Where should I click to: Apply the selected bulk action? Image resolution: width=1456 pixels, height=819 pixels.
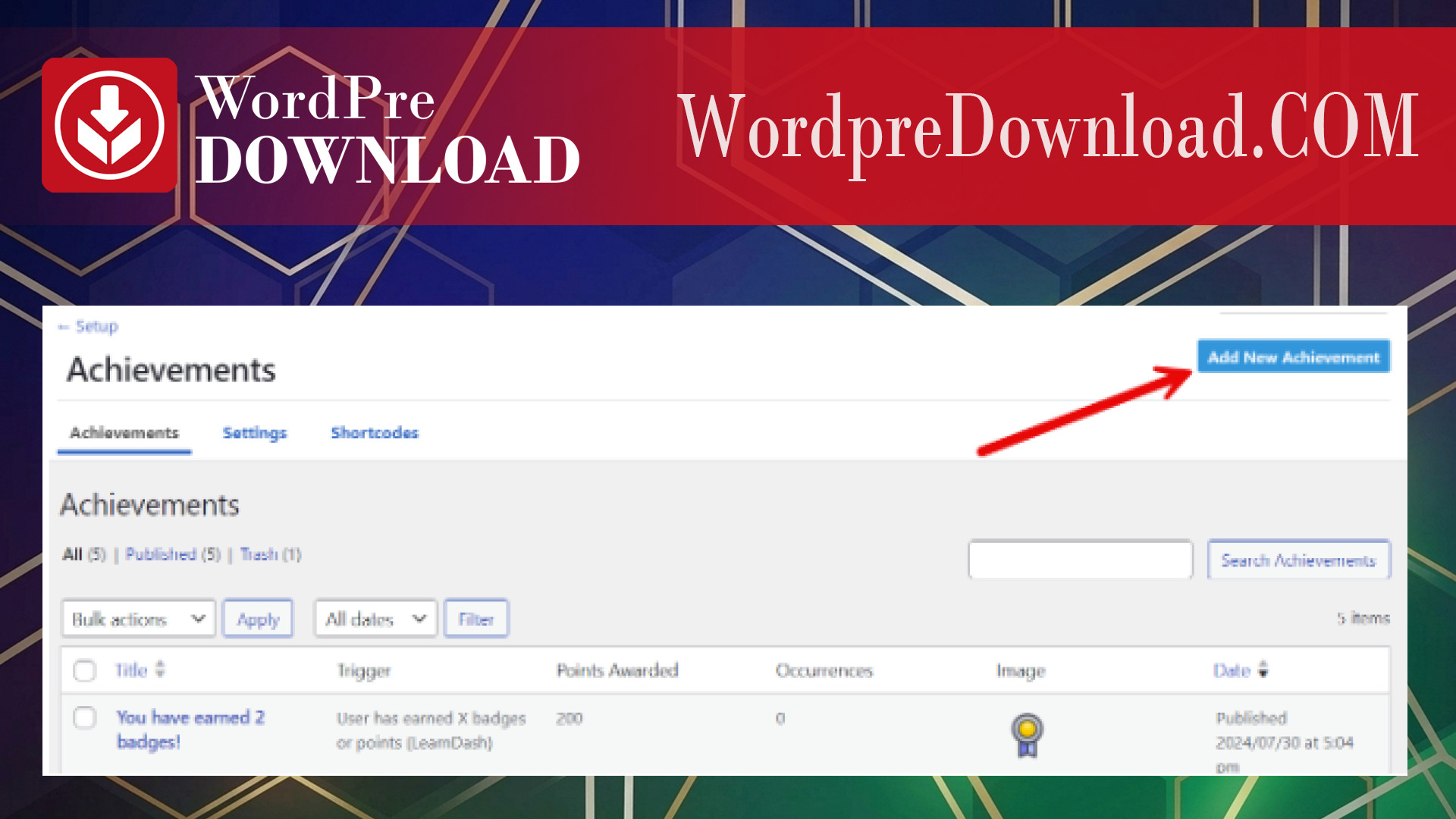(258, 619)
